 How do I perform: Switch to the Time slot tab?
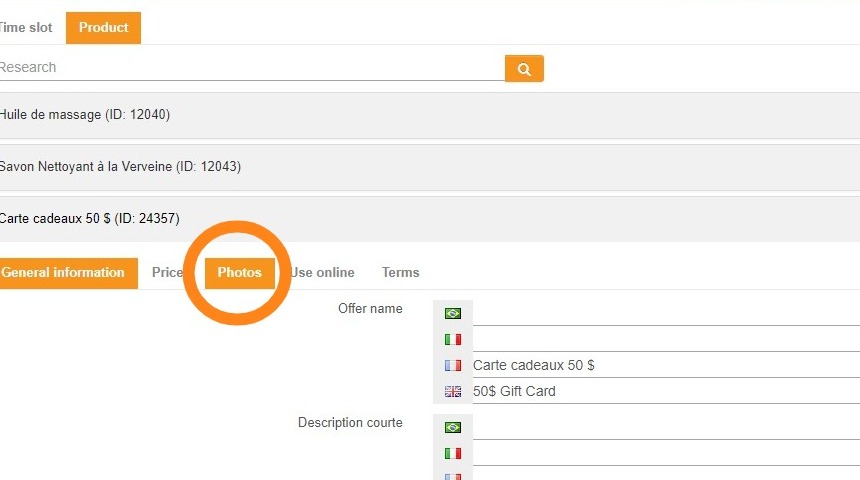pos(26,27)
